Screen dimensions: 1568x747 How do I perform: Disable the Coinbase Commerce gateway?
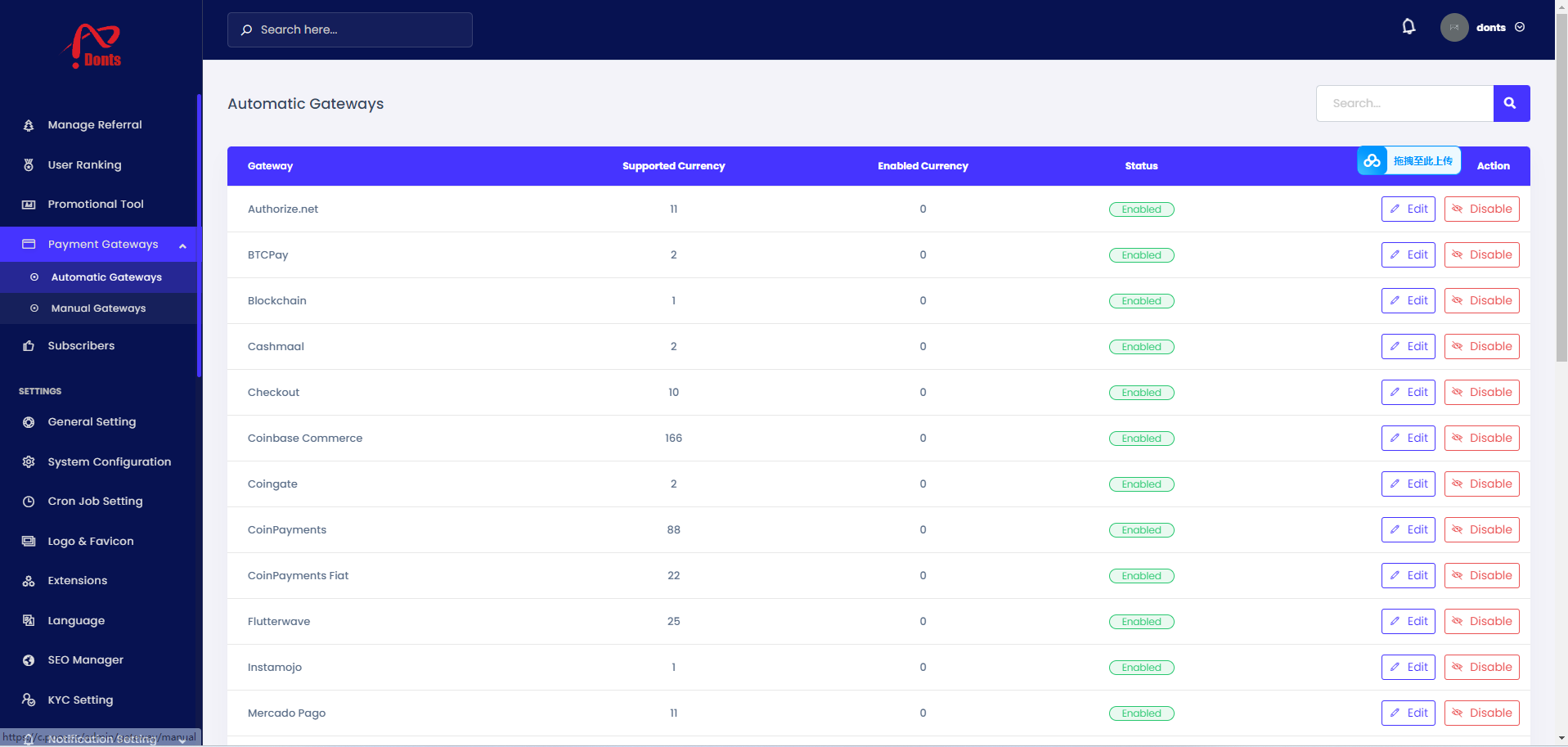click(x=1482, y=438)
